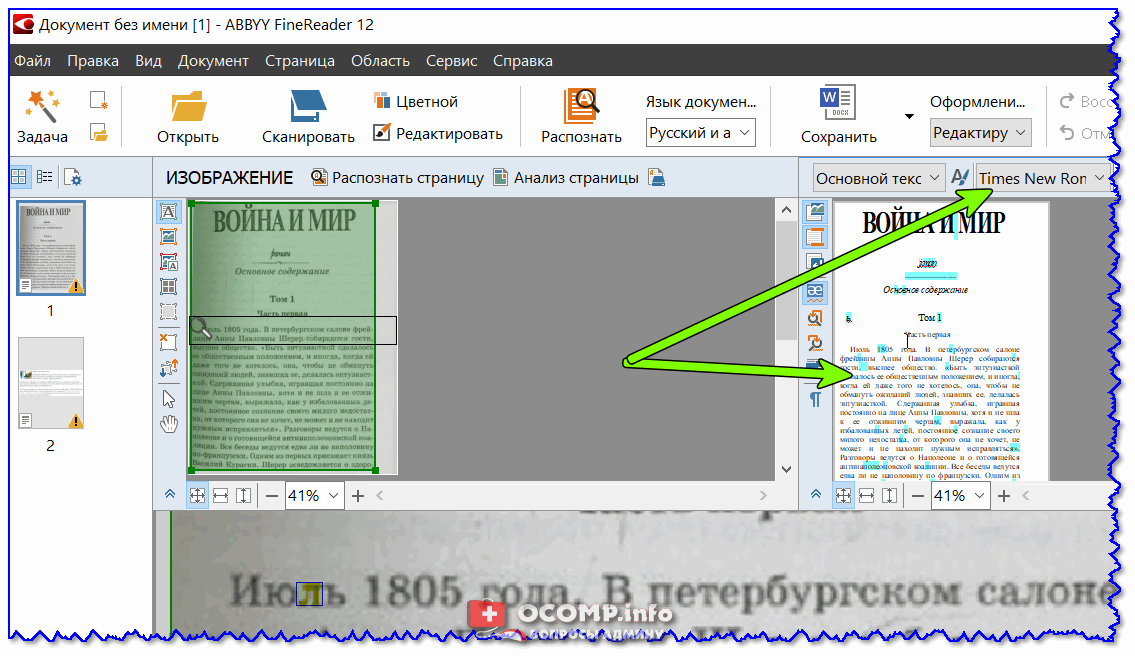The image size is (1135, 656).
Task: Open the Редактиру layout mode dropdown
Action: pos(980,133)
